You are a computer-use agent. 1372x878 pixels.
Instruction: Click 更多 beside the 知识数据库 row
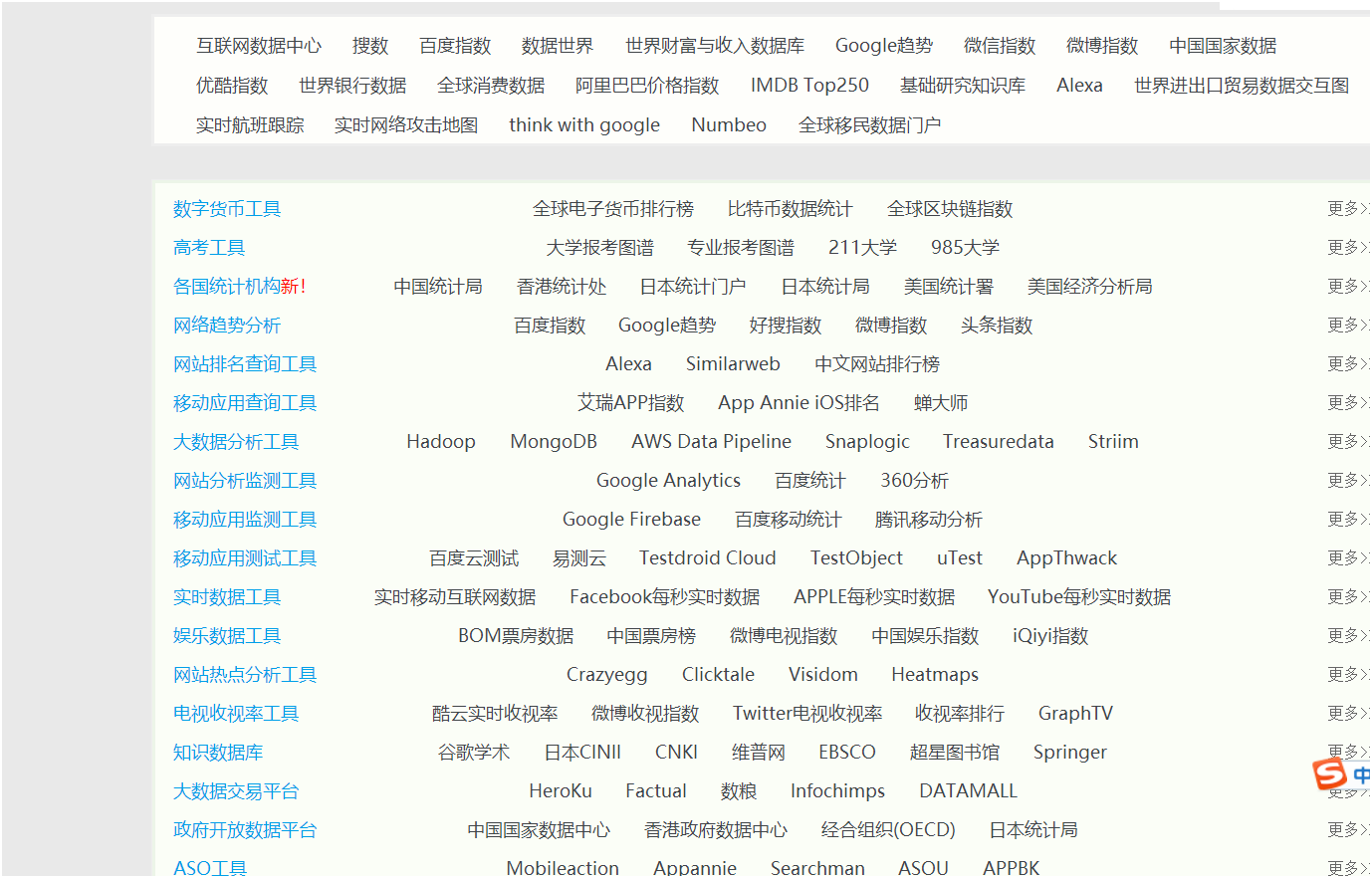point(1343,752)
